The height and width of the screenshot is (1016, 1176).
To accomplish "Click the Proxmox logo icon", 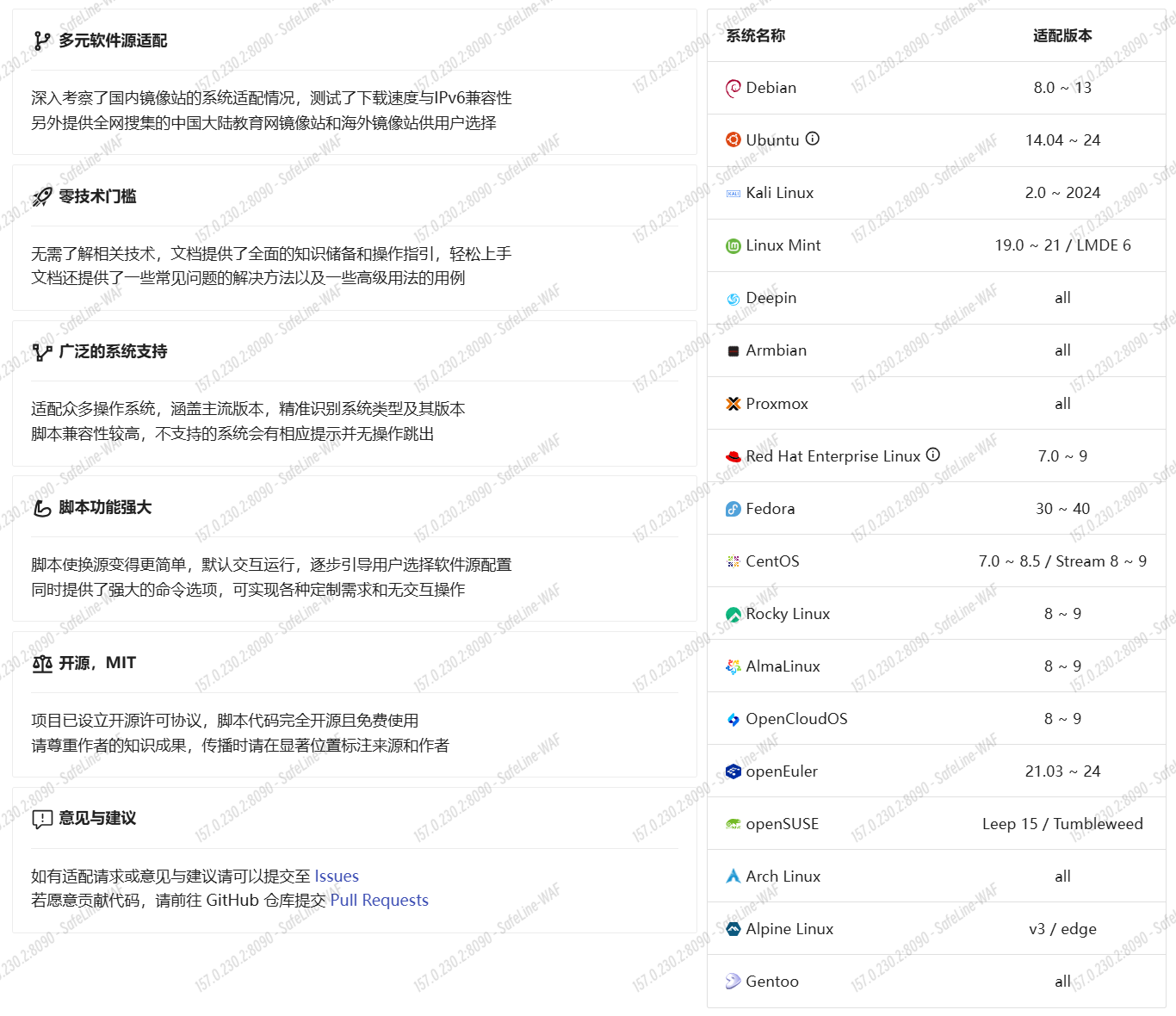I will 733,404.
